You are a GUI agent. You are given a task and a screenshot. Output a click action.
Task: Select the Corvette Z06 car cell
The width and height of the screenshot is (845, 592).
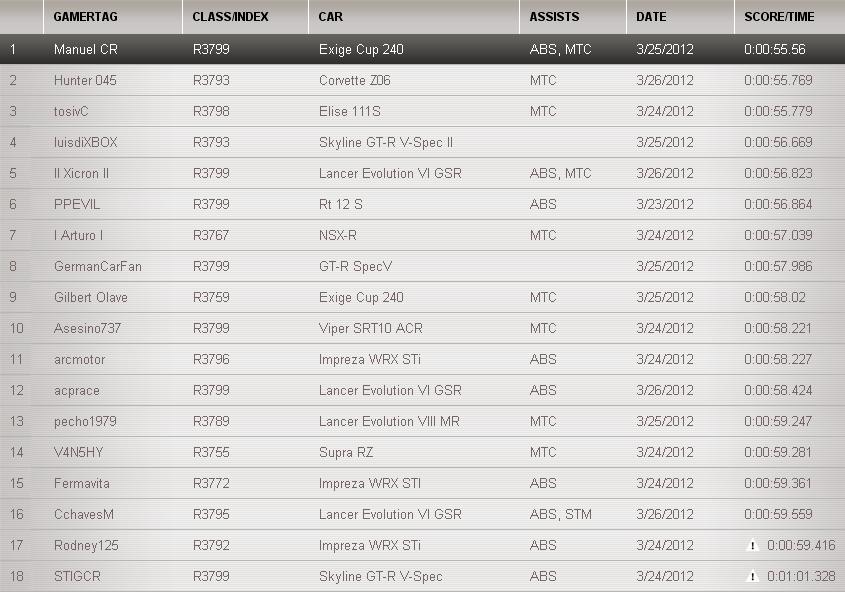(353, 80)
